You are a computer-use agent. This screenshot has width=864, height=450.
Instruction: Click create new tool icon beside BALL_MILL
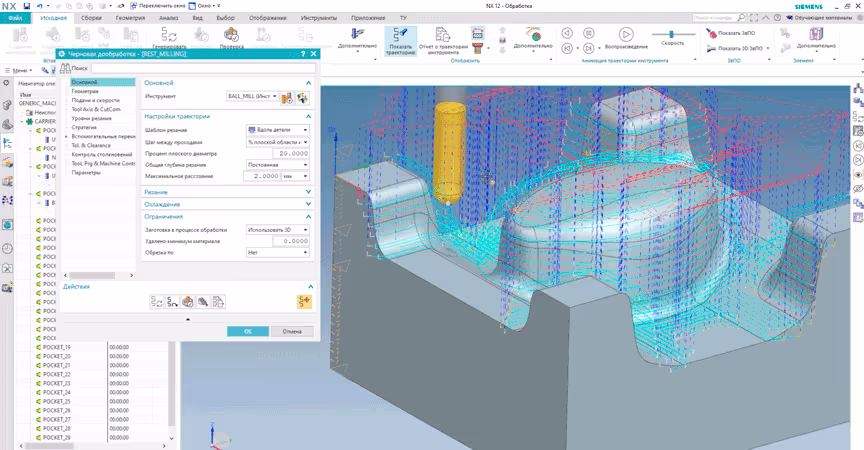[x=287, y=98]
